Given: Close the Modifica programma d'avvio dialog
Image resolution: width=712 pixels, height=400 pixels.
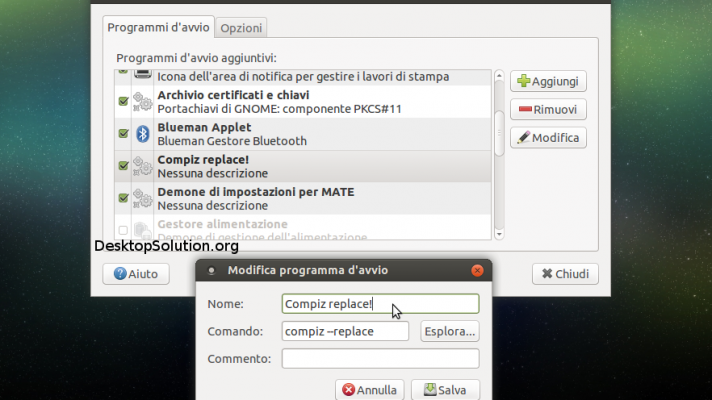Looking at the screenshot, I should pos(477,271).
